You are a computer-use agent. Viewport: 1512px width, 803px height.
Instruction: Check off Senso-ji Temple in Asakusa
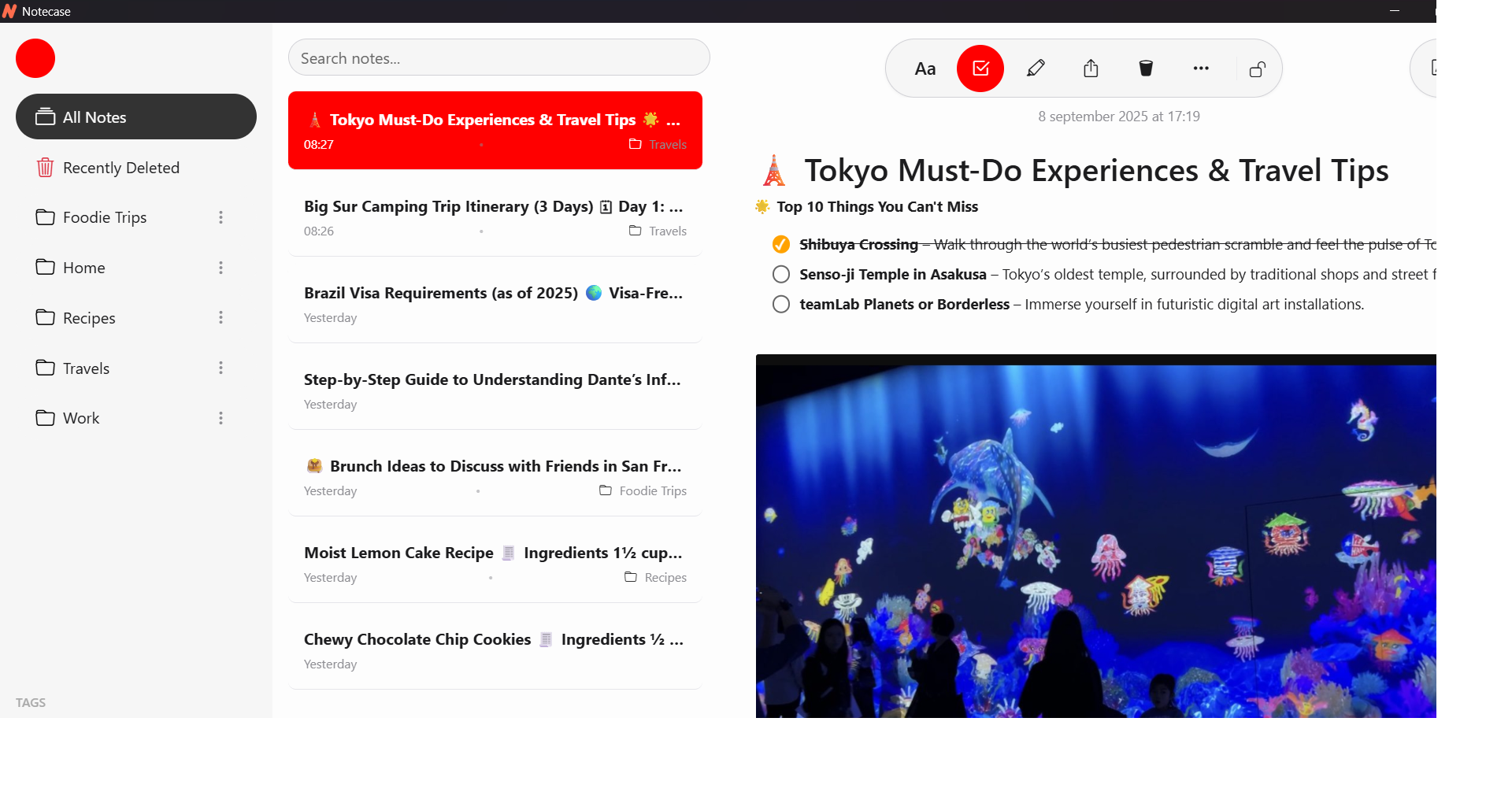pos(781,274)
